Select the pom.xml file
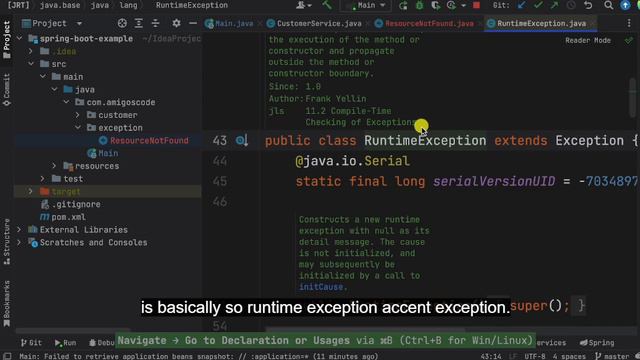 pos(63,217)
